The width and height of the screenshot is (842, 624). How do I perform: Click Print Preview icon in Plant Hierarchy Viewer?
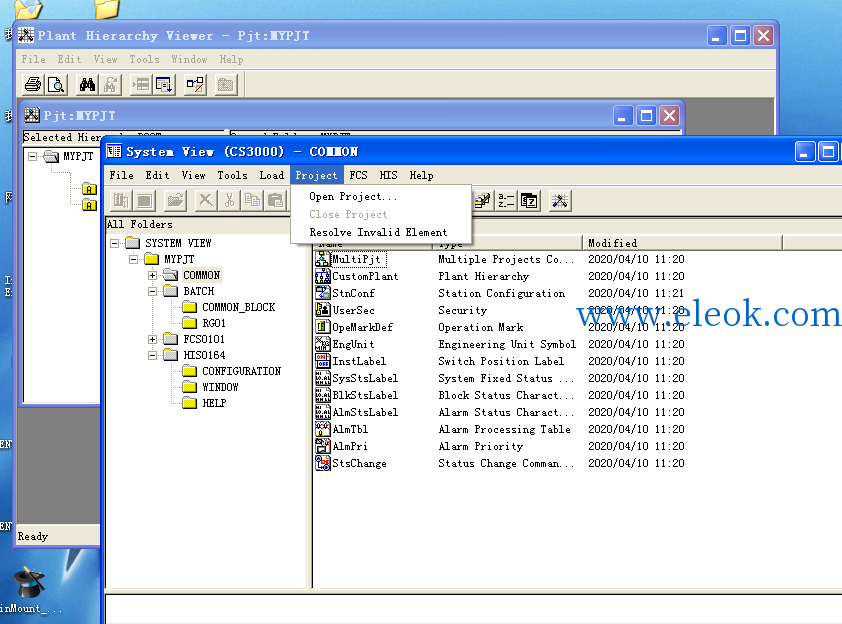coord(56,84)
